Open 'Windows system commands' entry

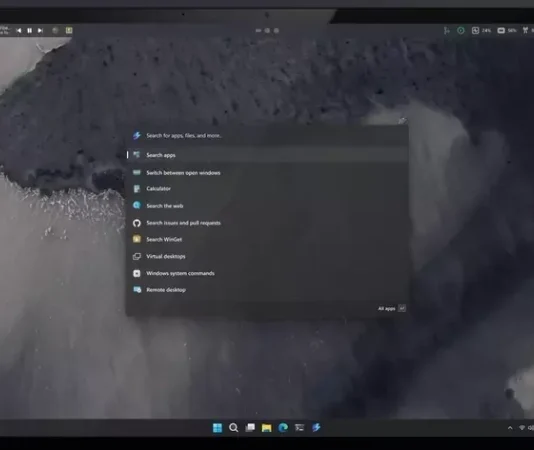tap(267, 273)
